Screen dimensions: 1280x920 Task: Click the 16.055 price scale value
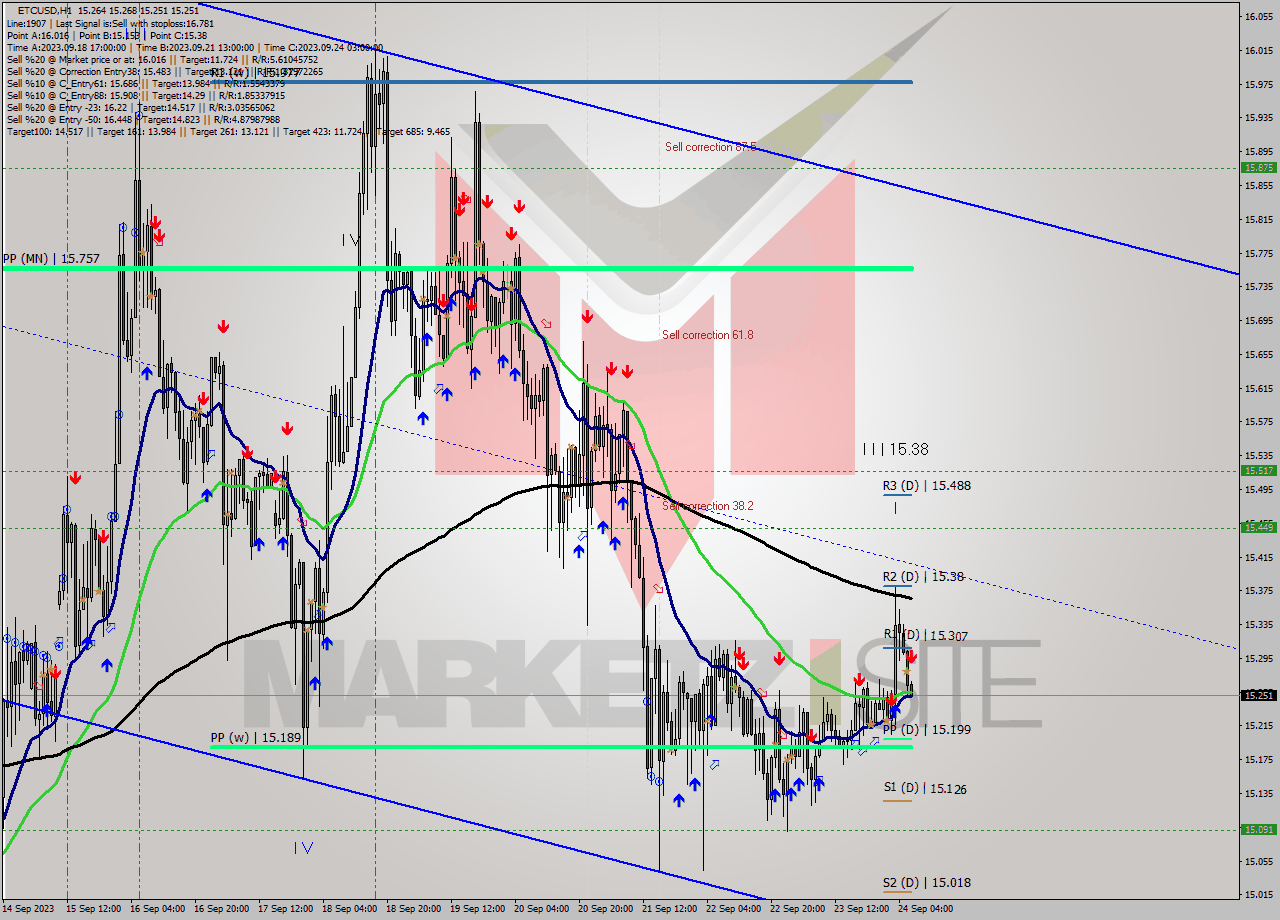coord(1258,16)
